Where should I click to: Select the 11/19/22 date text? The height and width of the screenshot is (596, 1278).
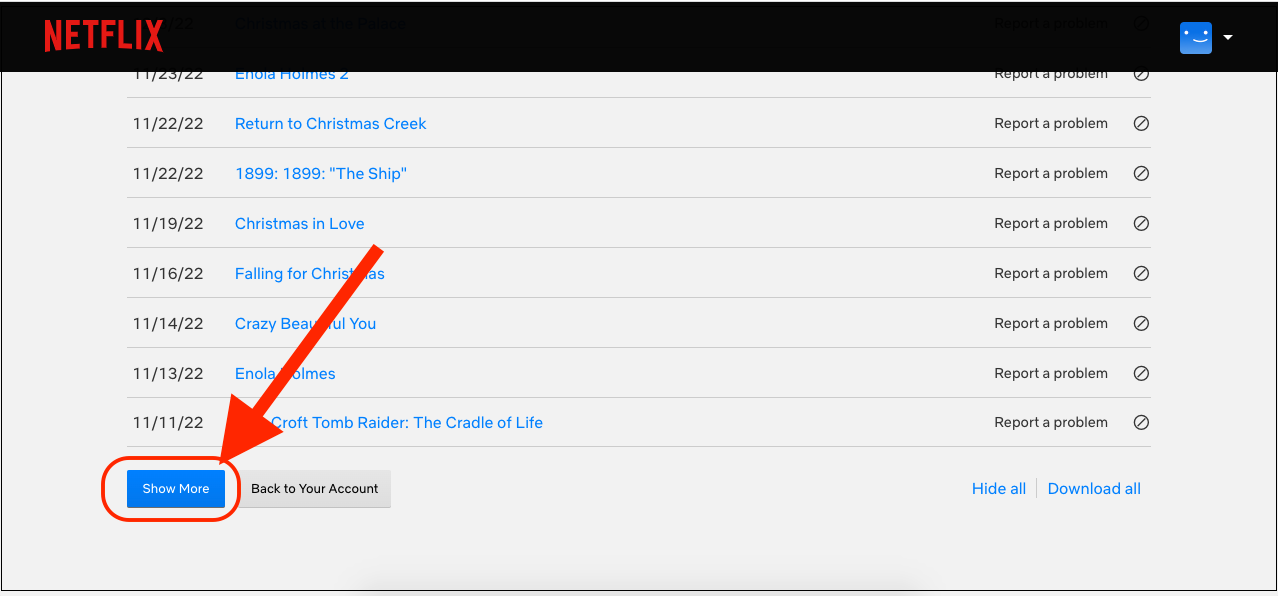(x=168, y=224)
